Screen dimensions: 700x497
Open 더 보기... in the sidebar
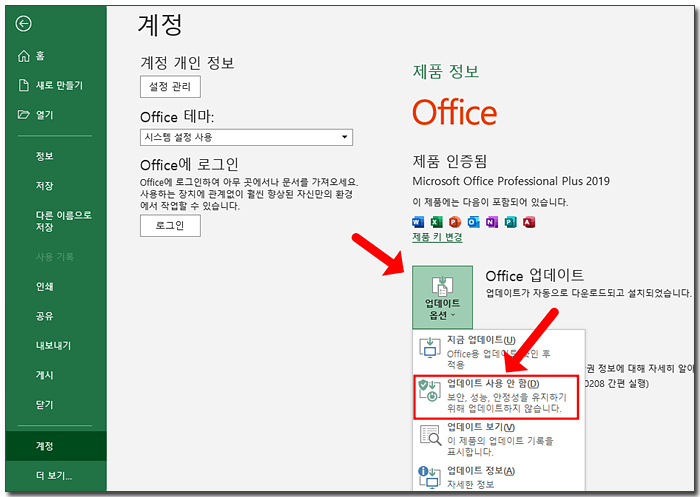coord(56,476)
